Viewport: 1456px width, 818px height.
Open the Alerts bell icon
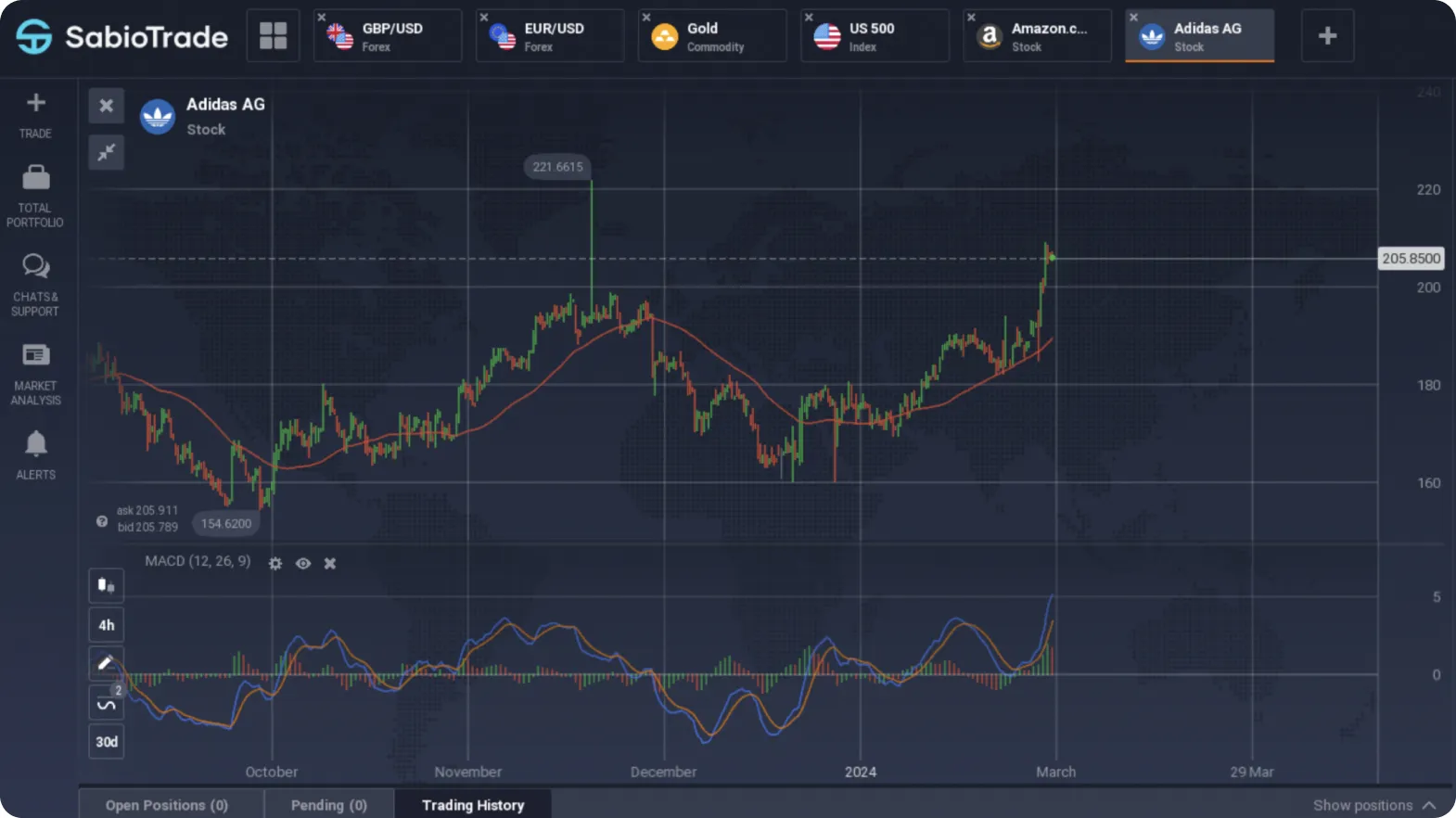(35, 443)
